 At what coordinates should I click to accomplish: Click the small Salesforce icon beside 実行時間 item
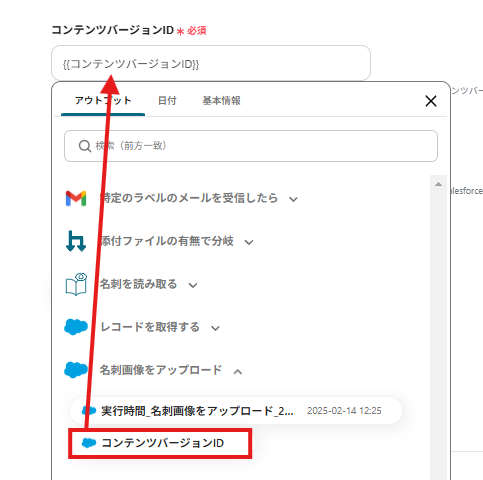click(x=89, y=411)
